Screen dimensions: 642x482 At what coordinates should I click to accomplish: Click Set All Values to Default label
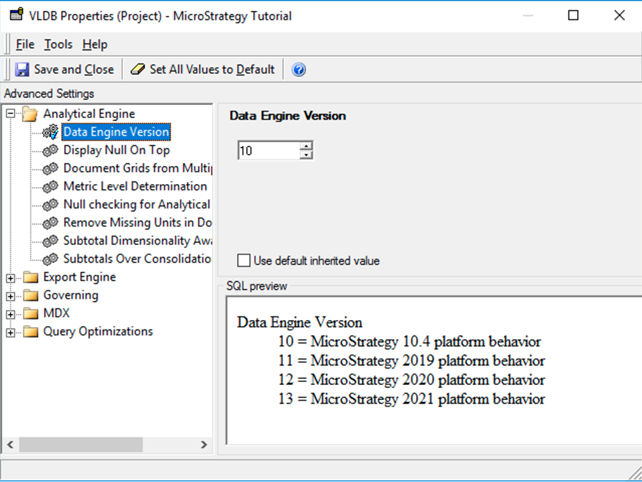tap(211, 70)
